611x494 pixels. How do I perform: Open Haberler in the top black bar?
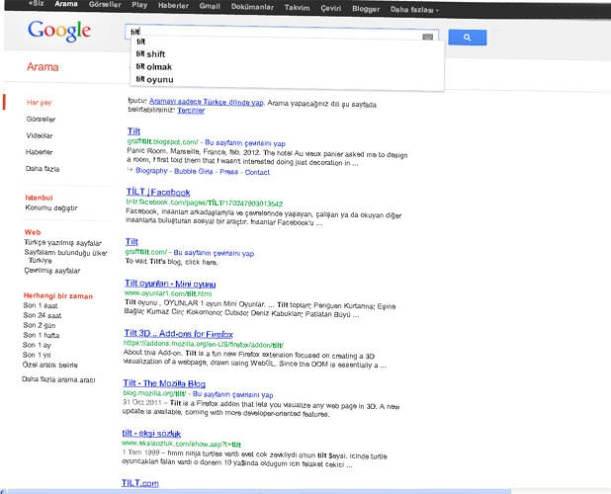pos(173,5)
